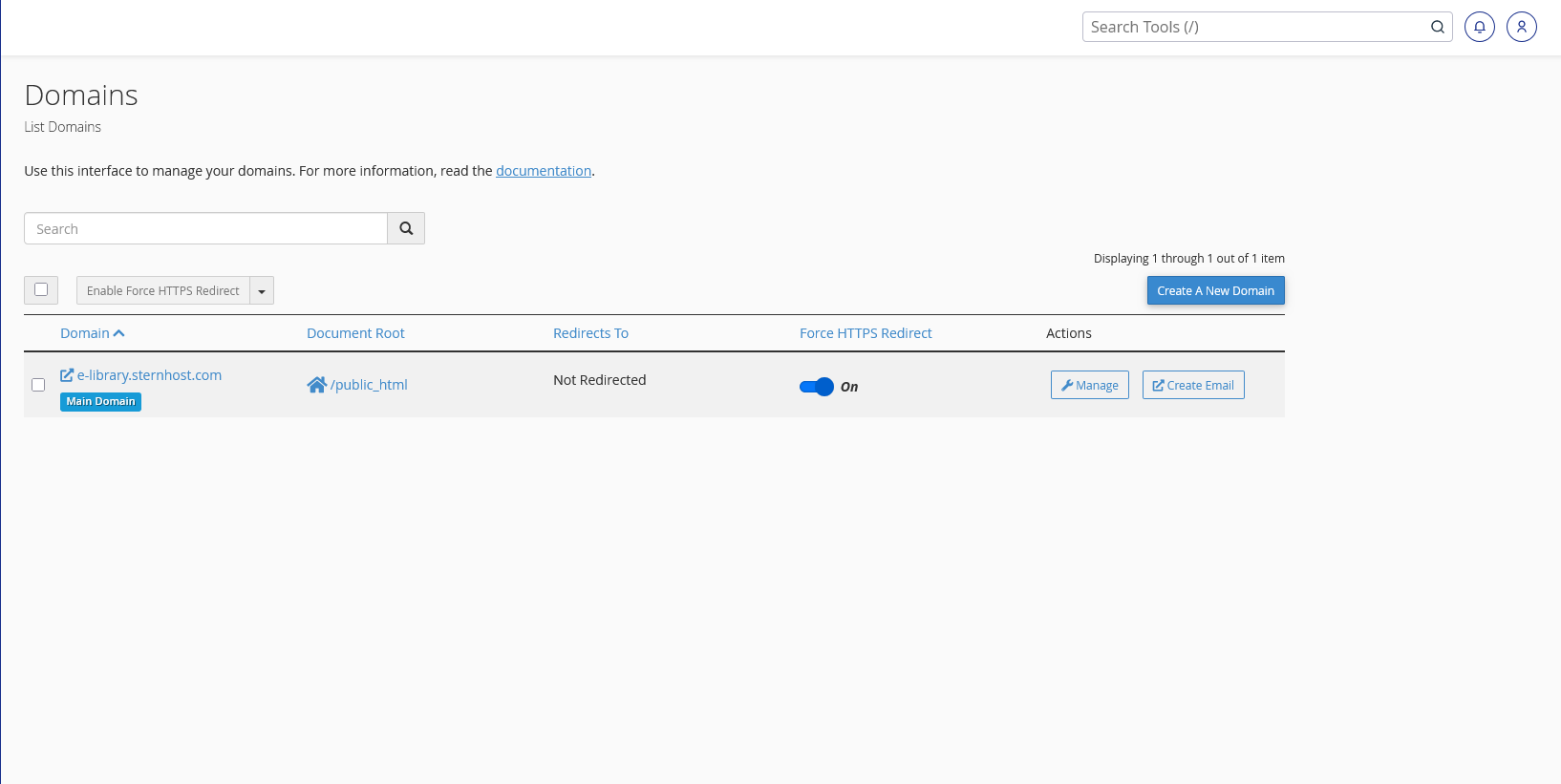Expand the Enable Force HTTPS Redirect dropdown arrow
The height and width of the screenshot is (784, 1561).
click(x=262, y=291)
